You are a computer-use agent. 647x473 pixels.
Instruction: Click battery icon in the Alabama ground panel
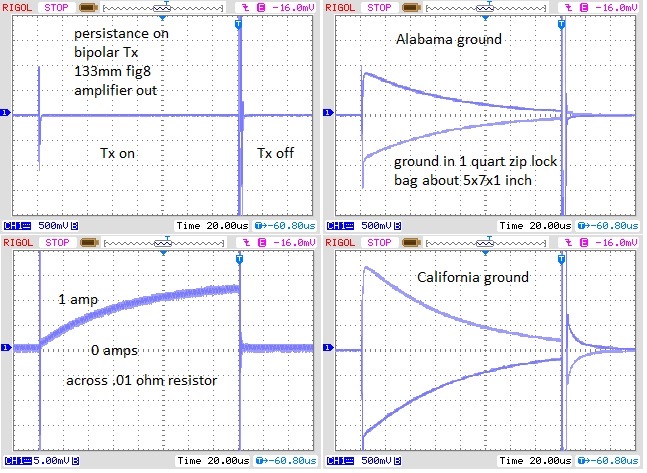click(411, 7)
